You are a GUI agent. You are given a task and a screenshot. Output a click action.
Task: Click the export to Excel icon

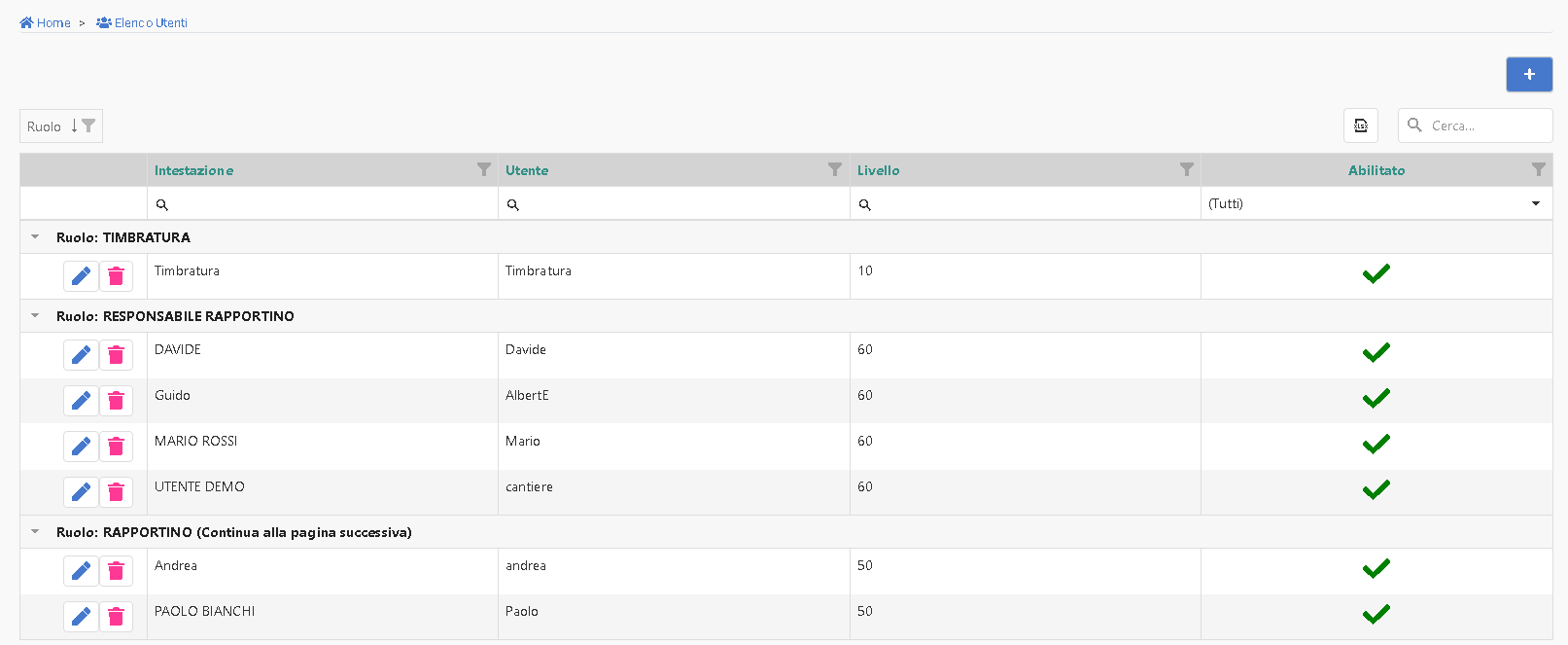pos(1360,125)
